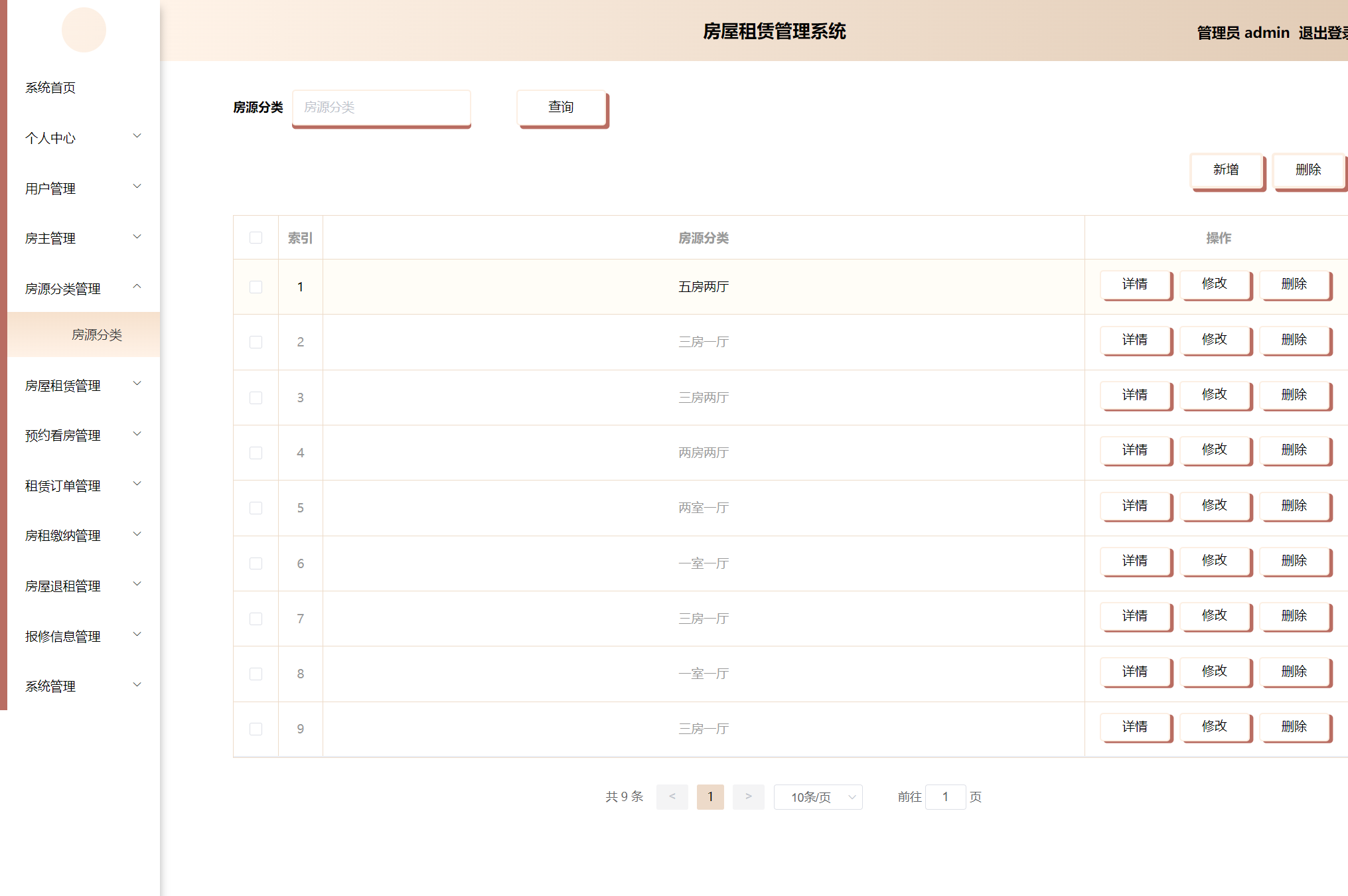Screen dimensions: 1348x896
Task: Check the checkbox for row 1 五房两厅
Action: [256, 287]
